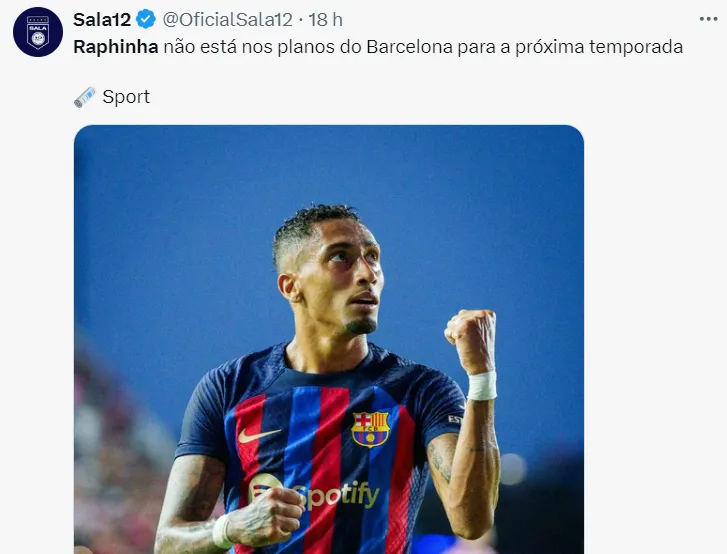Click the bold word Raphinha
This screenshot has height=554, width=727.
click(116, 47)
